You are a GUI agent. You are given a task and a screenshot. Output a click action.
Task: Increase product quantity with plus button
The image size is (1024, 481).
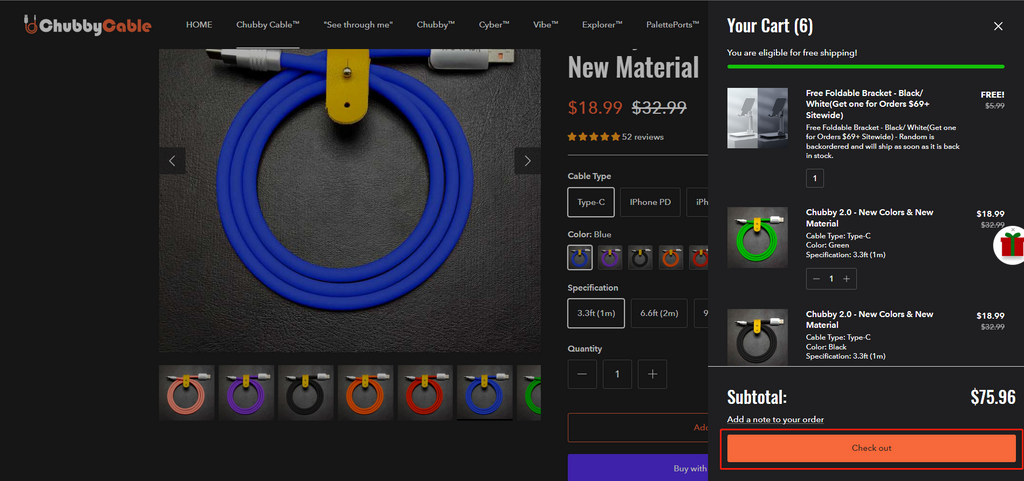click(652, 374)
